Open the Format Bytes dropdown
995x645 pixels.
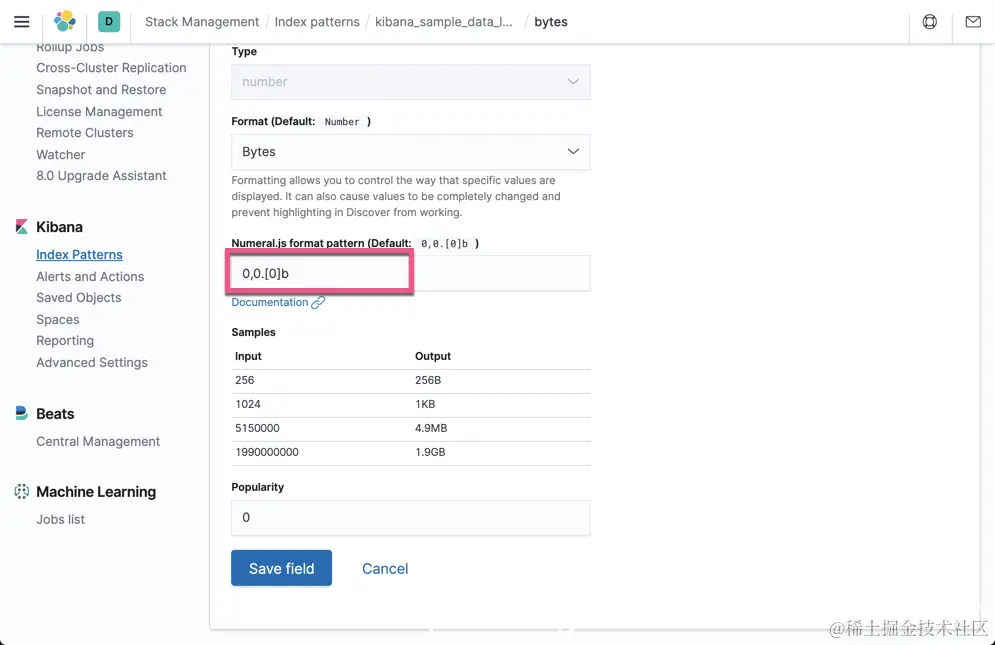[x=411, y=152]
